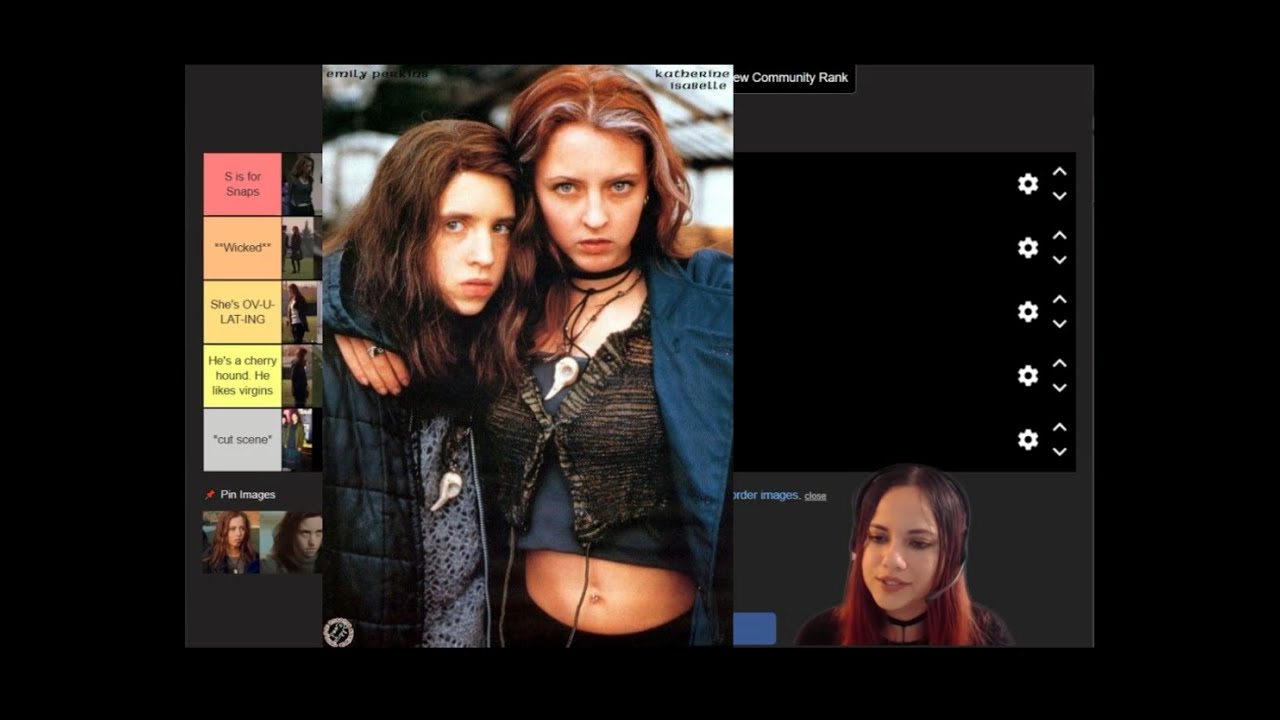The height and width of the screenshot is (720, 1280).
Task: Select the 'She's OV-U-LAT-ING' tier label
Action: click(x=242, y=312)
